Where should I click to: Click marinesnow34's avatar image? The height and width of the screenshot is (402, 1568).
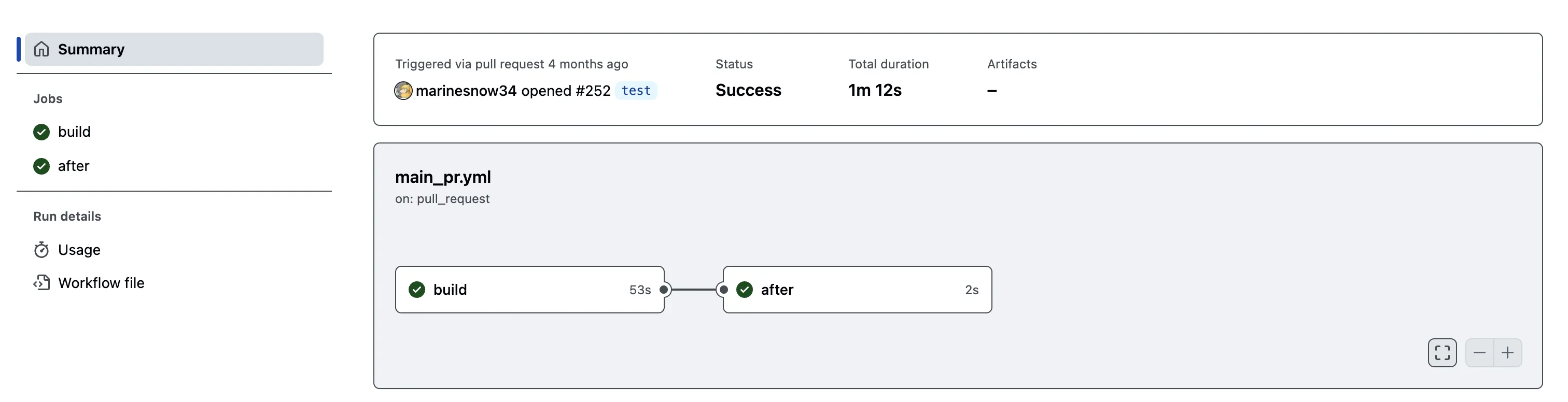pos(403,90)
